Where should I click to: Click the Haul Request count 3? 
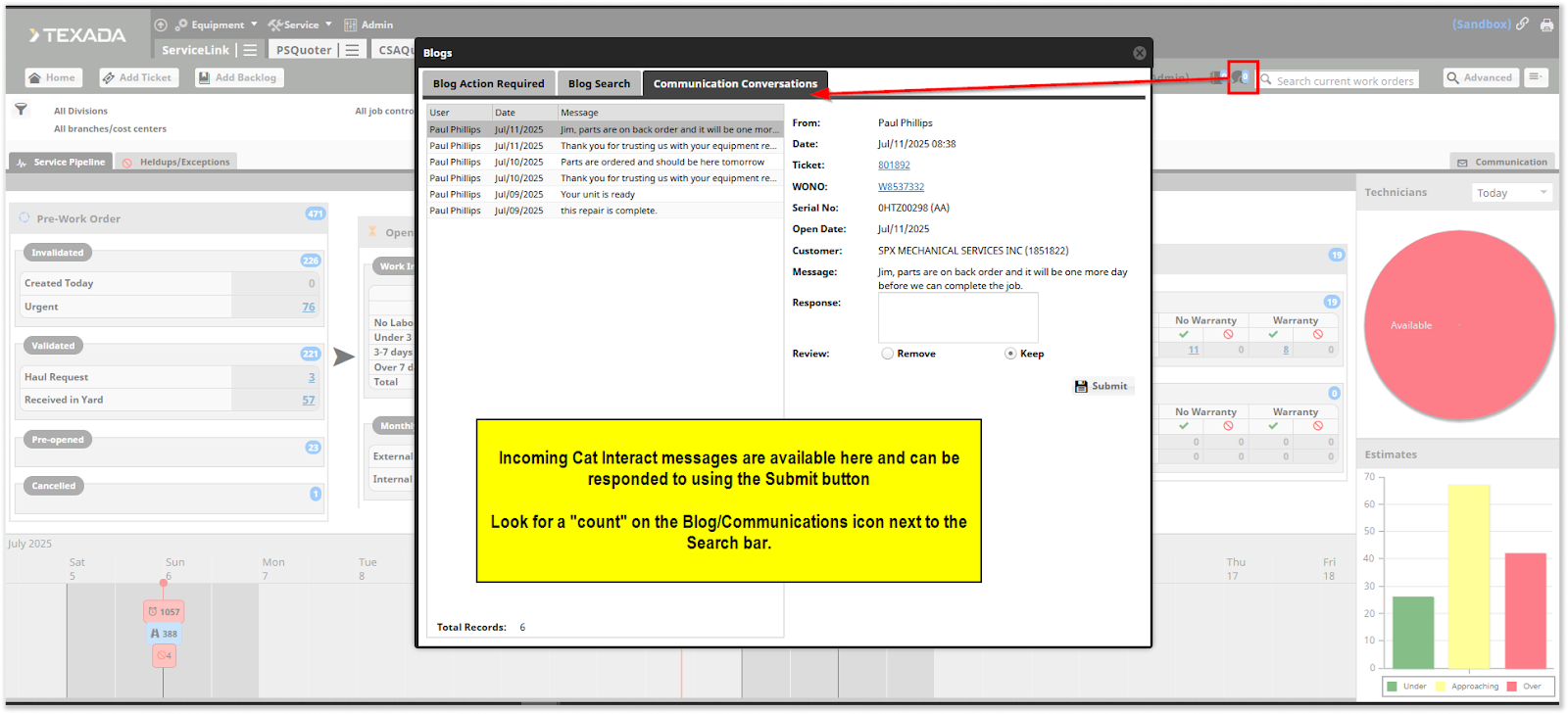[x=312, y=377]
